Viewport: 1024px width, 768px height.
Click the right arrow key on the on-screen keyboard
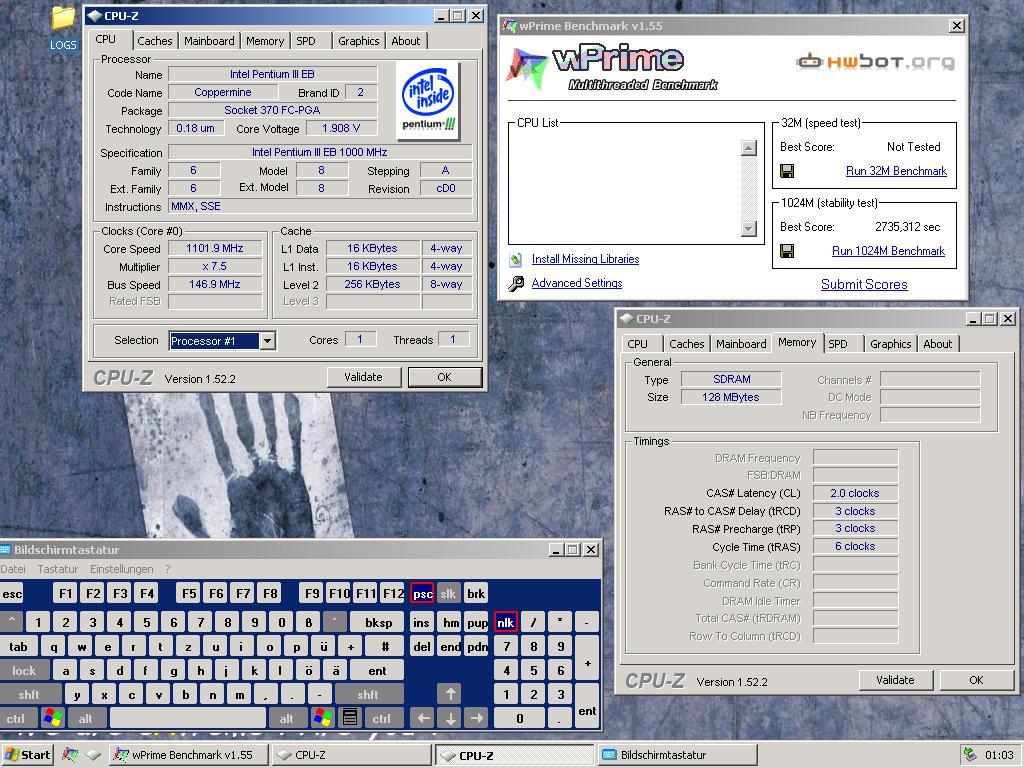(x=477, y=718)
